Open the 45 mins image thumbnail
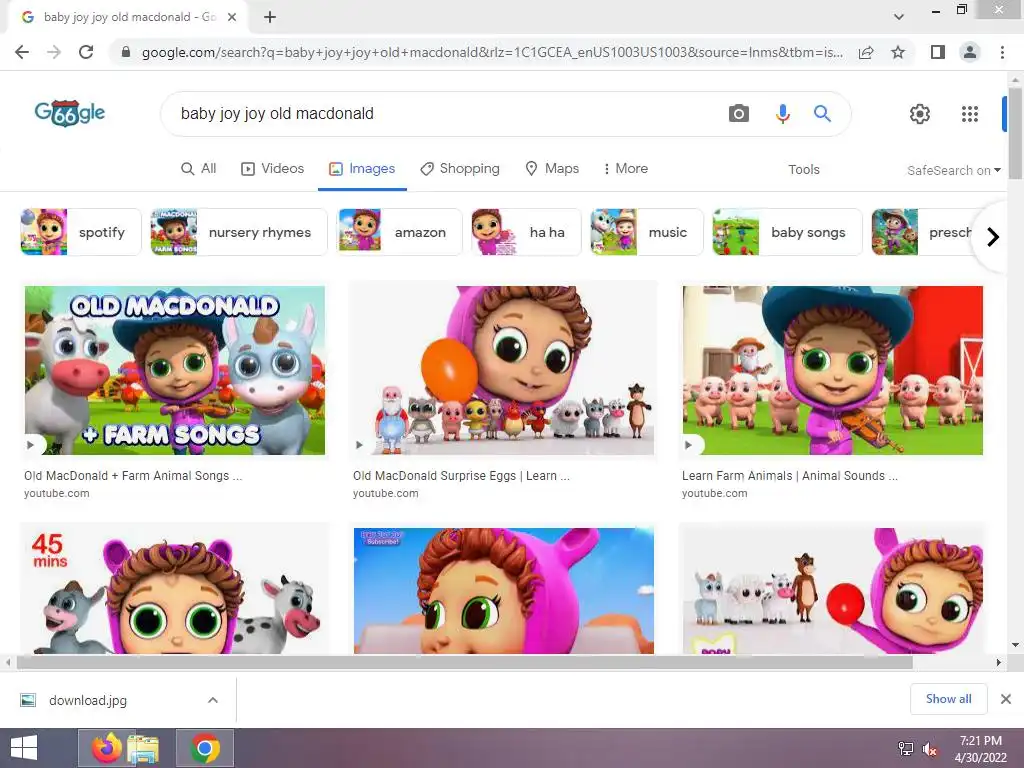1024x768 pixels. [x=174, y=591]
